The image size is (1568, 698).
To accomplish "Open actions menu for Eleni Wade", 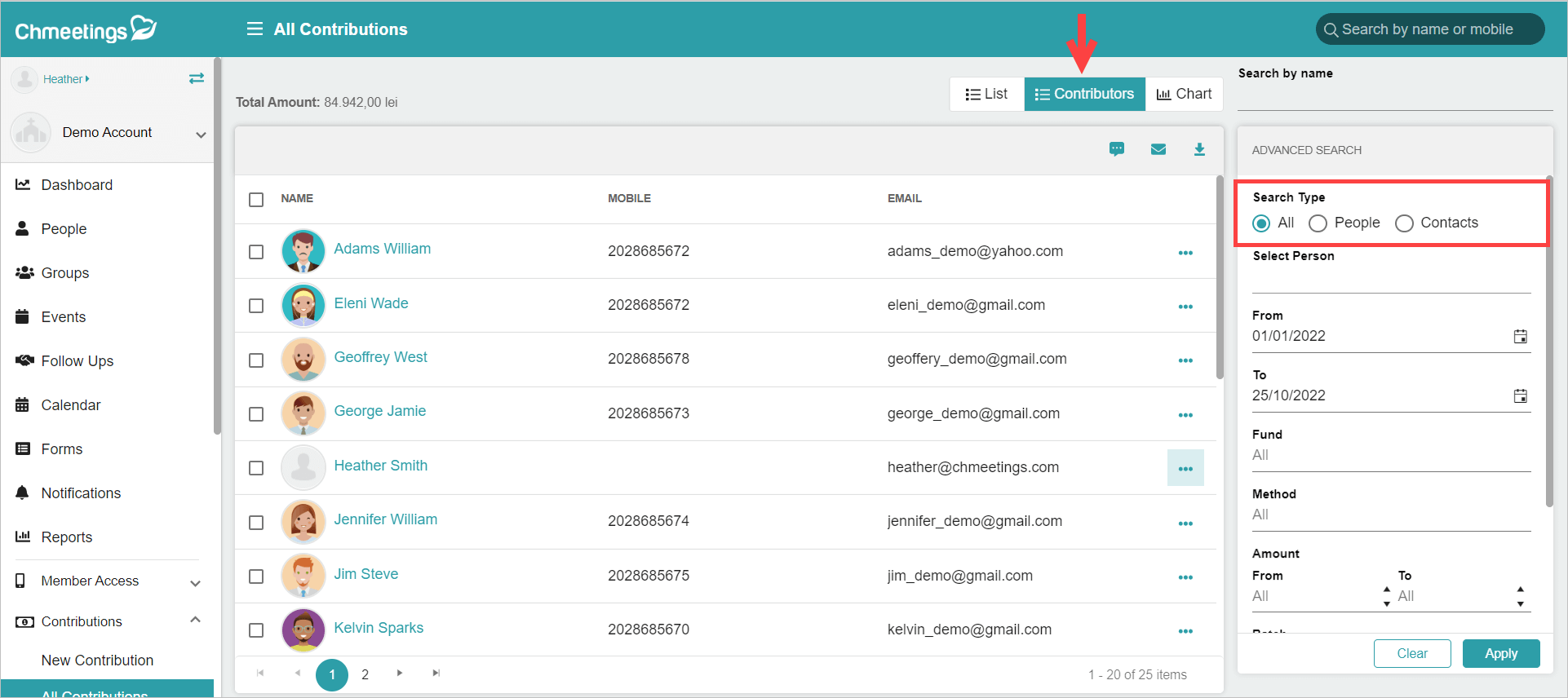I will [1185, 307].
